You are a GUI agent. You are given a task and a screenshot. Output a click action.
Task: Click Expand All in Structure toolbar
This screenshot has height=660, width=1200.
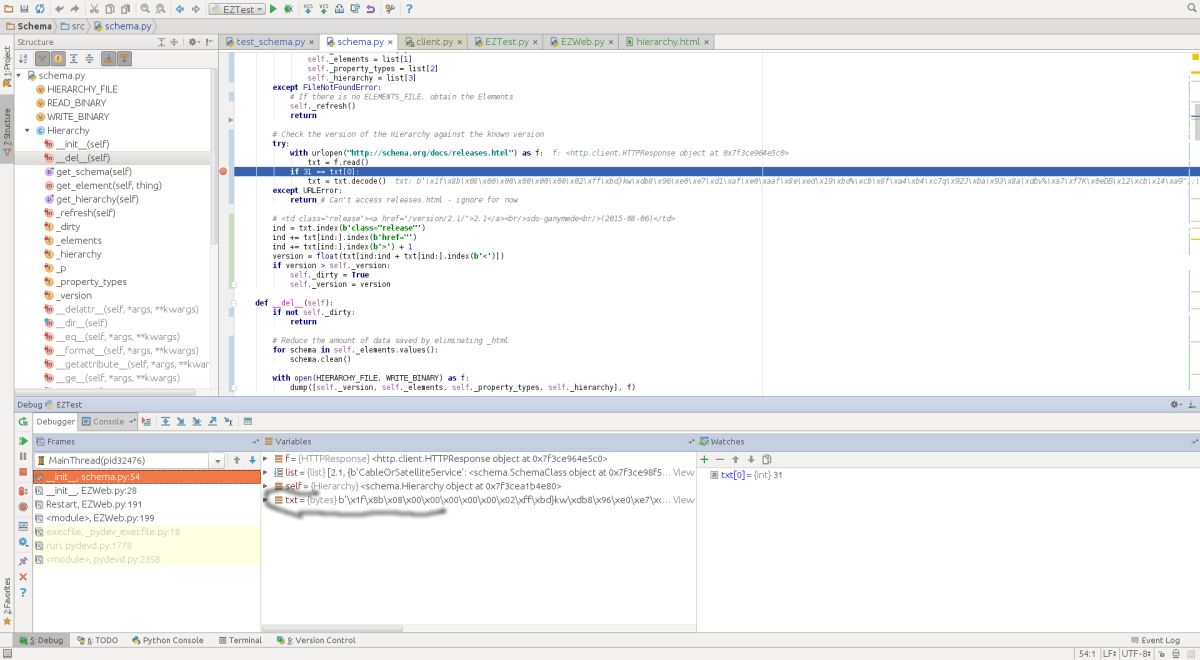73,59
